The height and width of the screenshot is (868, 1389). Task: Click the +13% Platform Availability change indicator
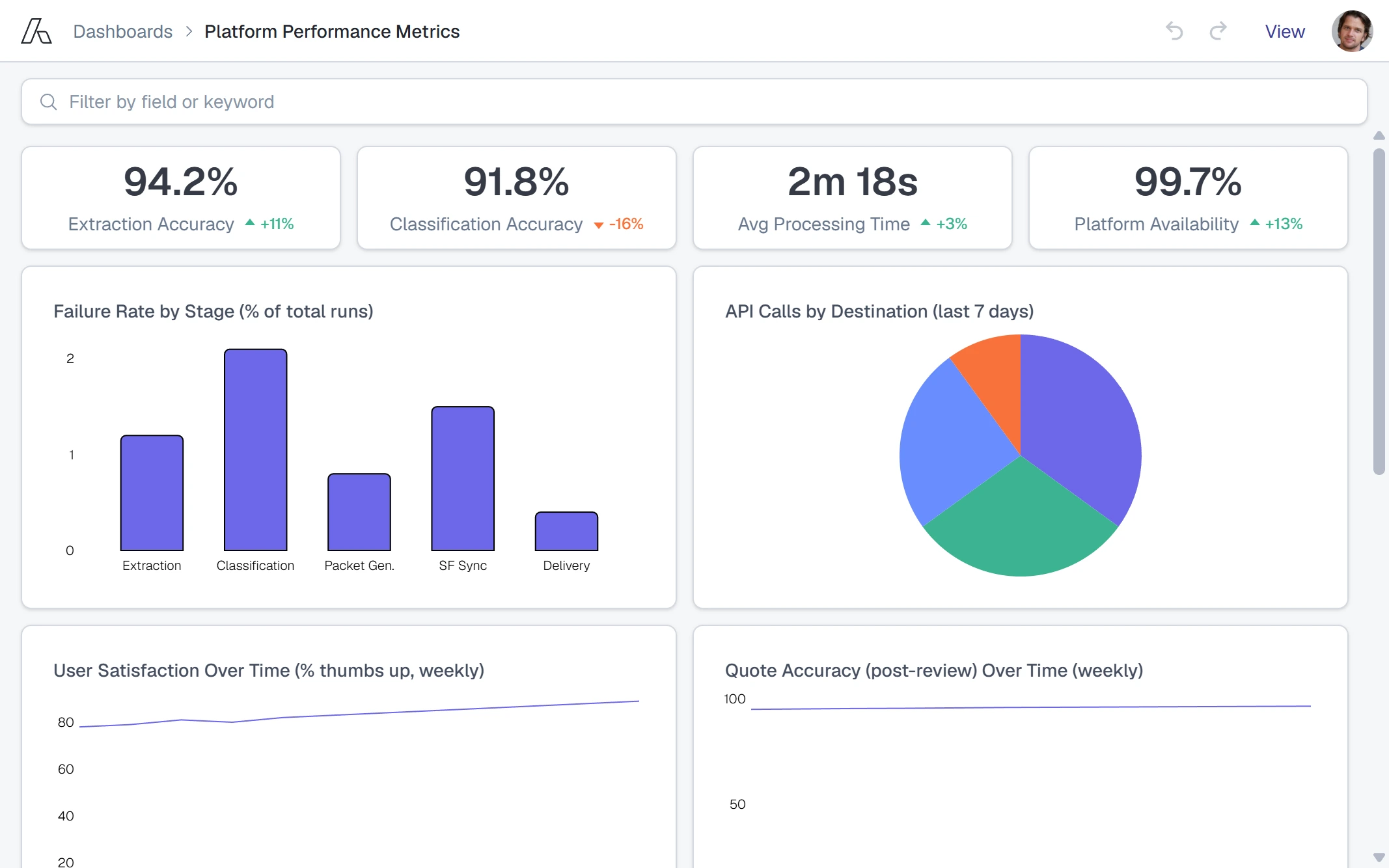(1276, 224)
